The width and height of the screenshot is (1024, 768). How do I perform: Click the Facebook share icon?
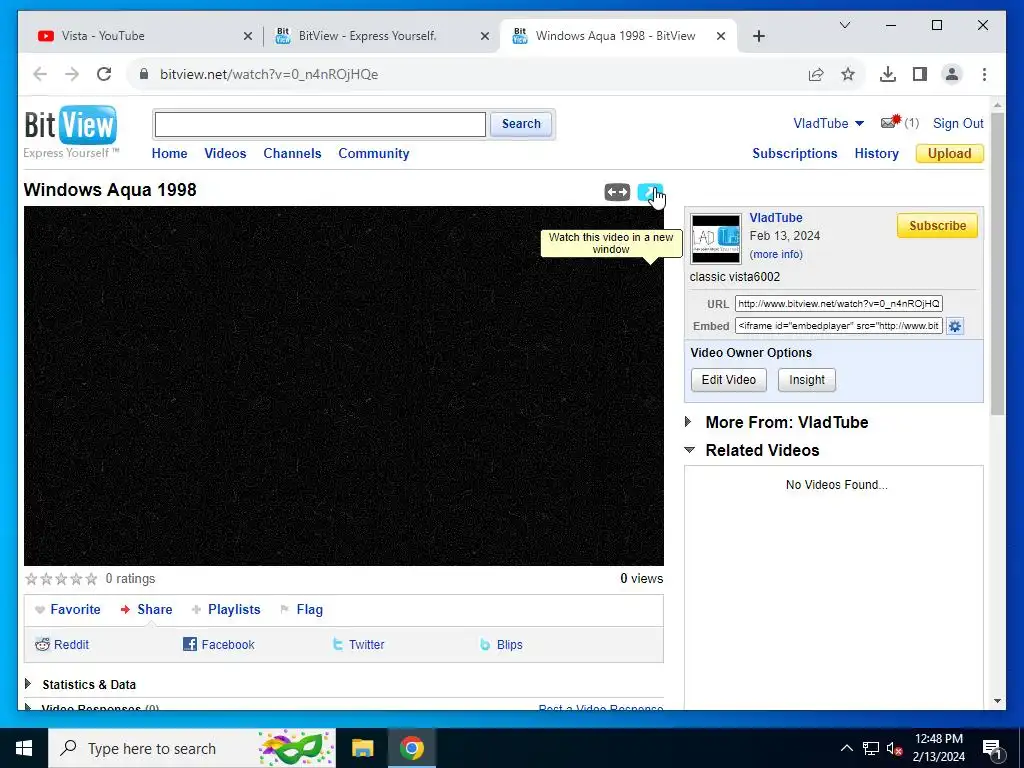pyautogui.click(x=189, y=645)
